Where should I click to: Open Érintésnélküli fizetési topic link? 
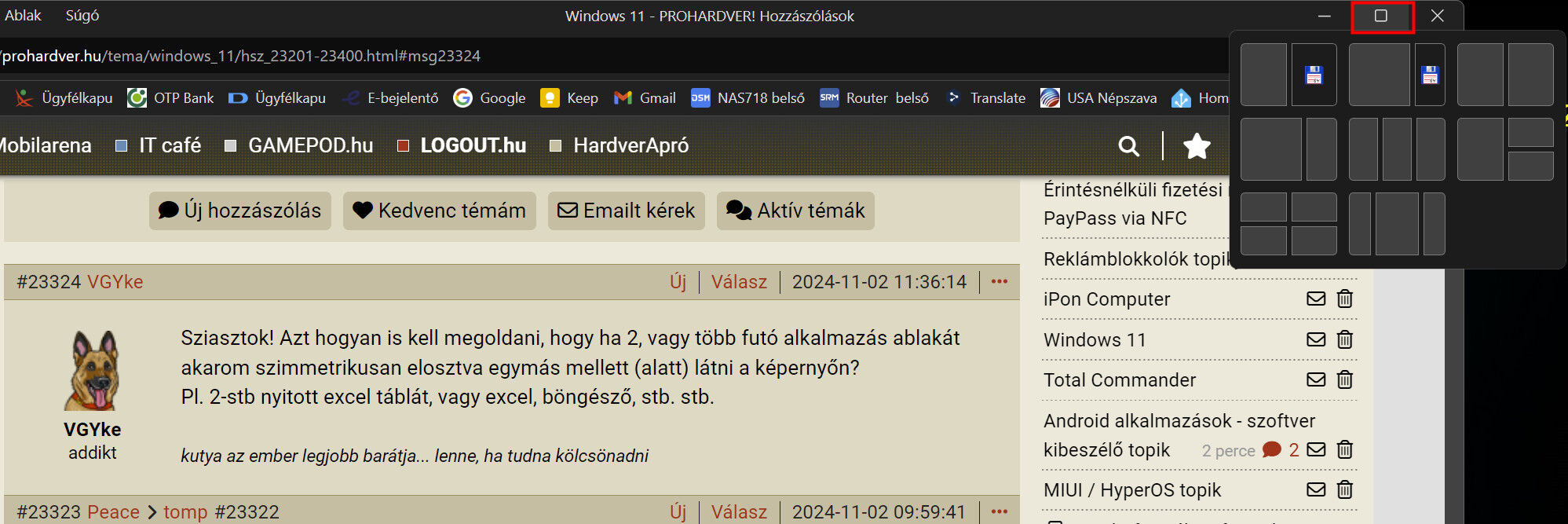(x=1135, y=203)
